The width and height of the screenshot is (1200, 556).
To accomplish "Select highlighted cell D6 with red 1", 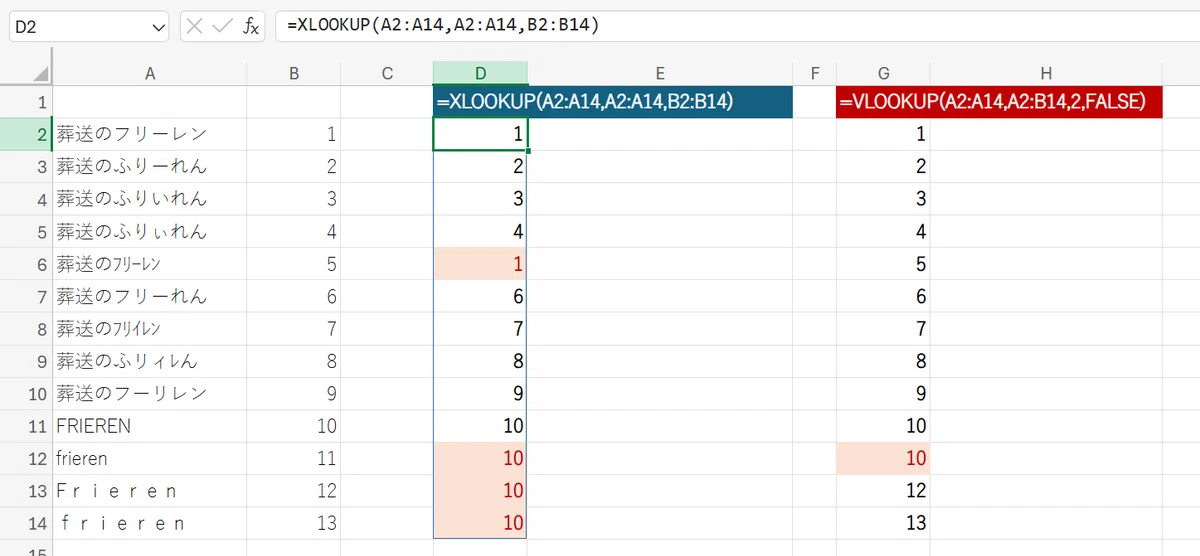I will (481, 264).
